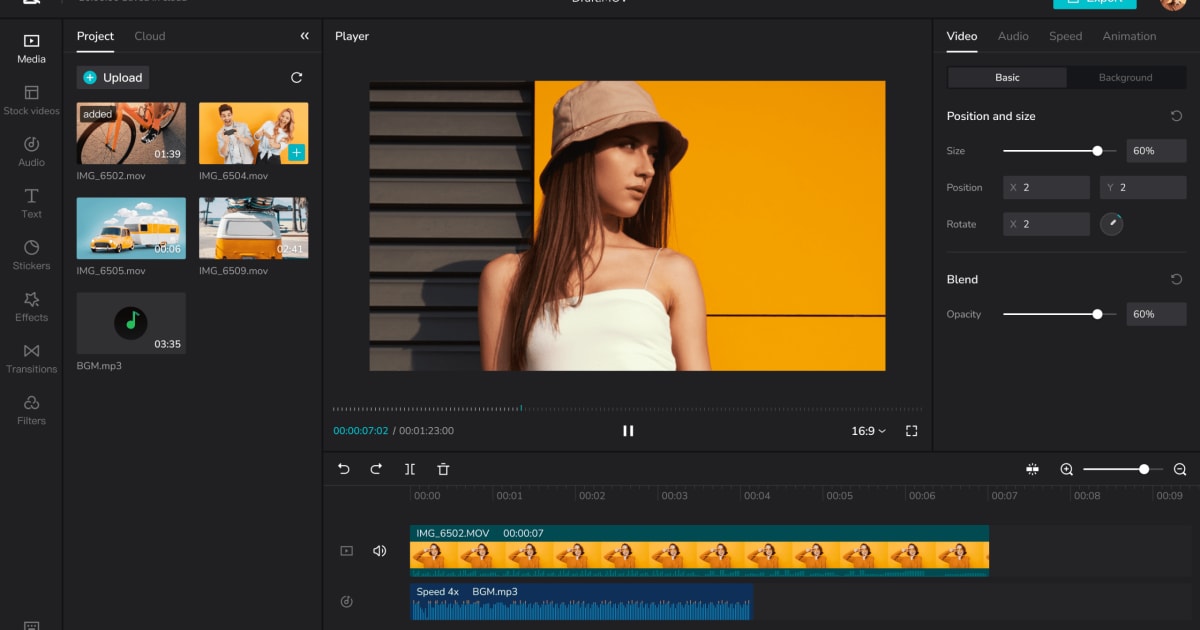
Task: Switch to the Cloud tab
Action: [x=150, y=36]
